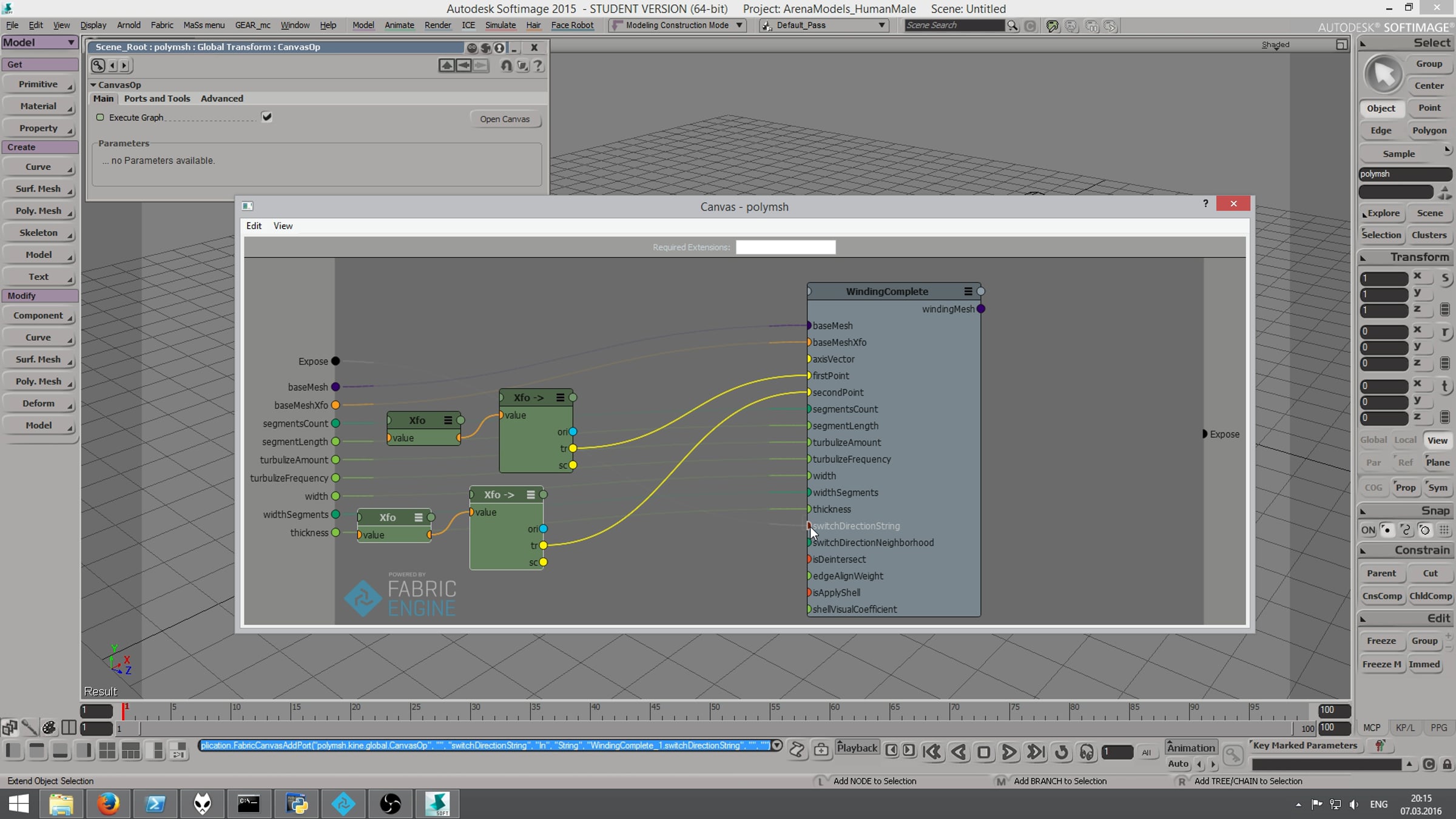Image resolution: width=1456 pixels, height=819 pixels.
Task: Play the timeline forward
Action: point(1009,752)
